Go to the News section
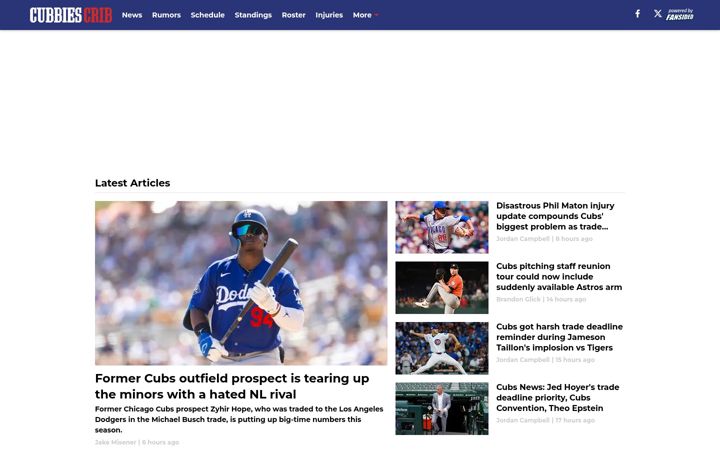 click(132, 15)
